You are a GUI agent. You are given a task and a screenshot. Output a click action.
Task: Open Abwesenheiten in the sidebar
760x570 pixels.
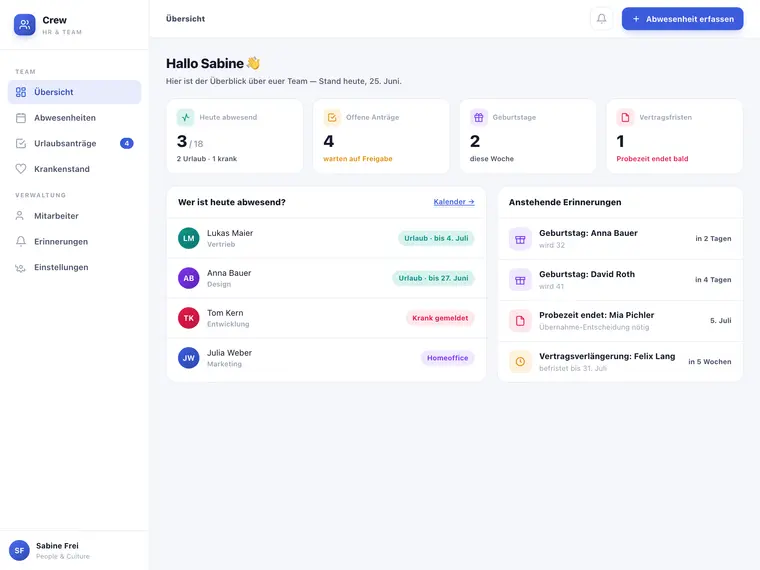75,118
